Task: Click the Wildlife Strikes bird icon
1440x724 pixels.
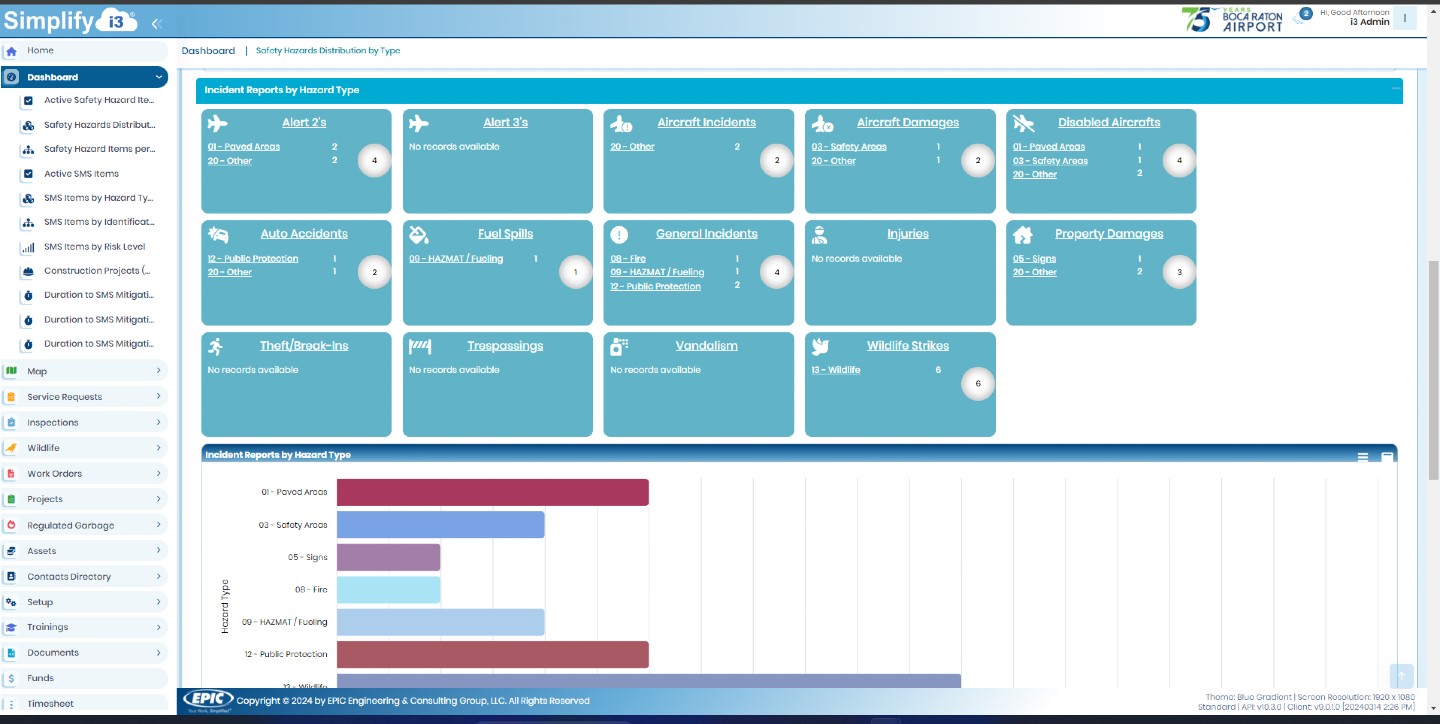Action: (821, 346)
